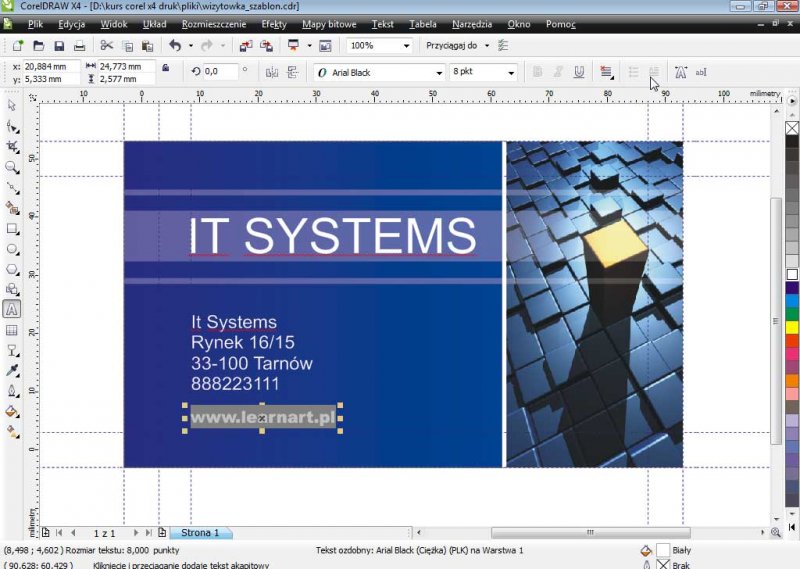The height and width of the screenshot is (569, 800).
Task: Select the Rectangle tool
Action: click(12, 228)
